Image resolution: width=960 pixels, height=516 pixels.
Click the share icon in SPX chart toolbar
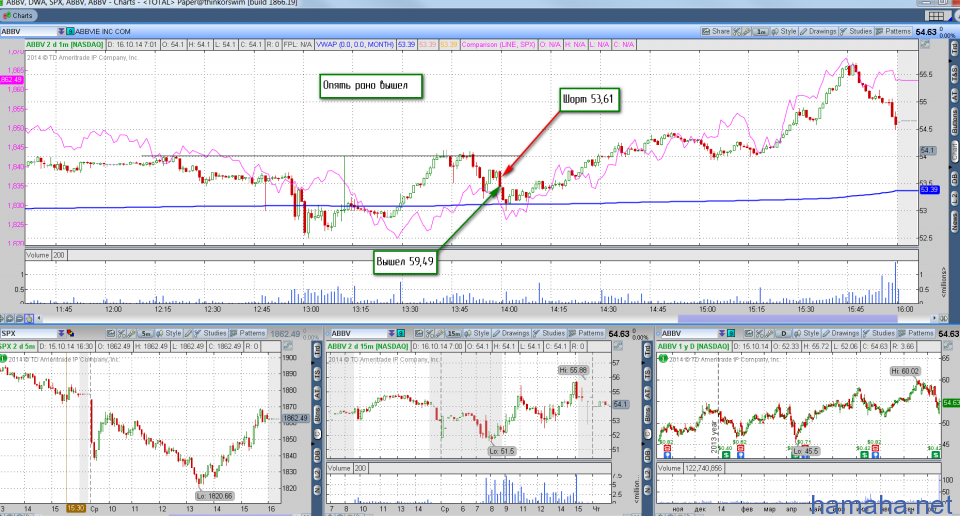coord(111,334)
